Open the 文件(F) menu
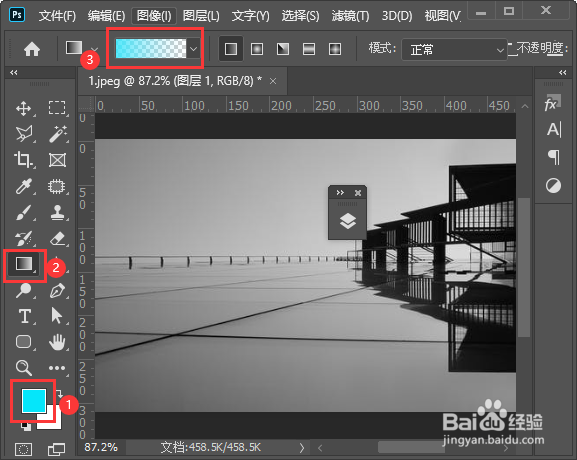The width and height of the screenshot is (577, 460). (x=57, y=16)
